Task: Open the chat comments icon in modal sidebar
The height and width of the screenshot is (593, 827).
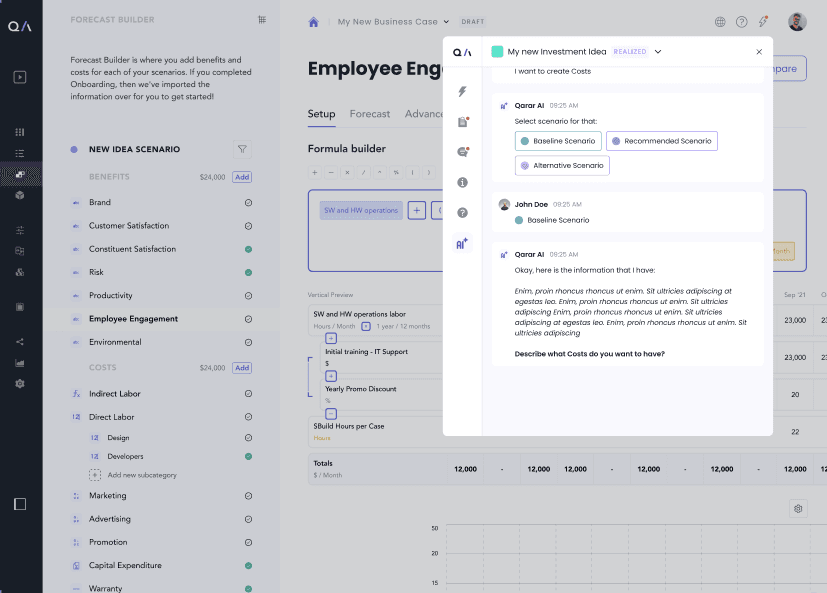Action: tap(462, 152)
